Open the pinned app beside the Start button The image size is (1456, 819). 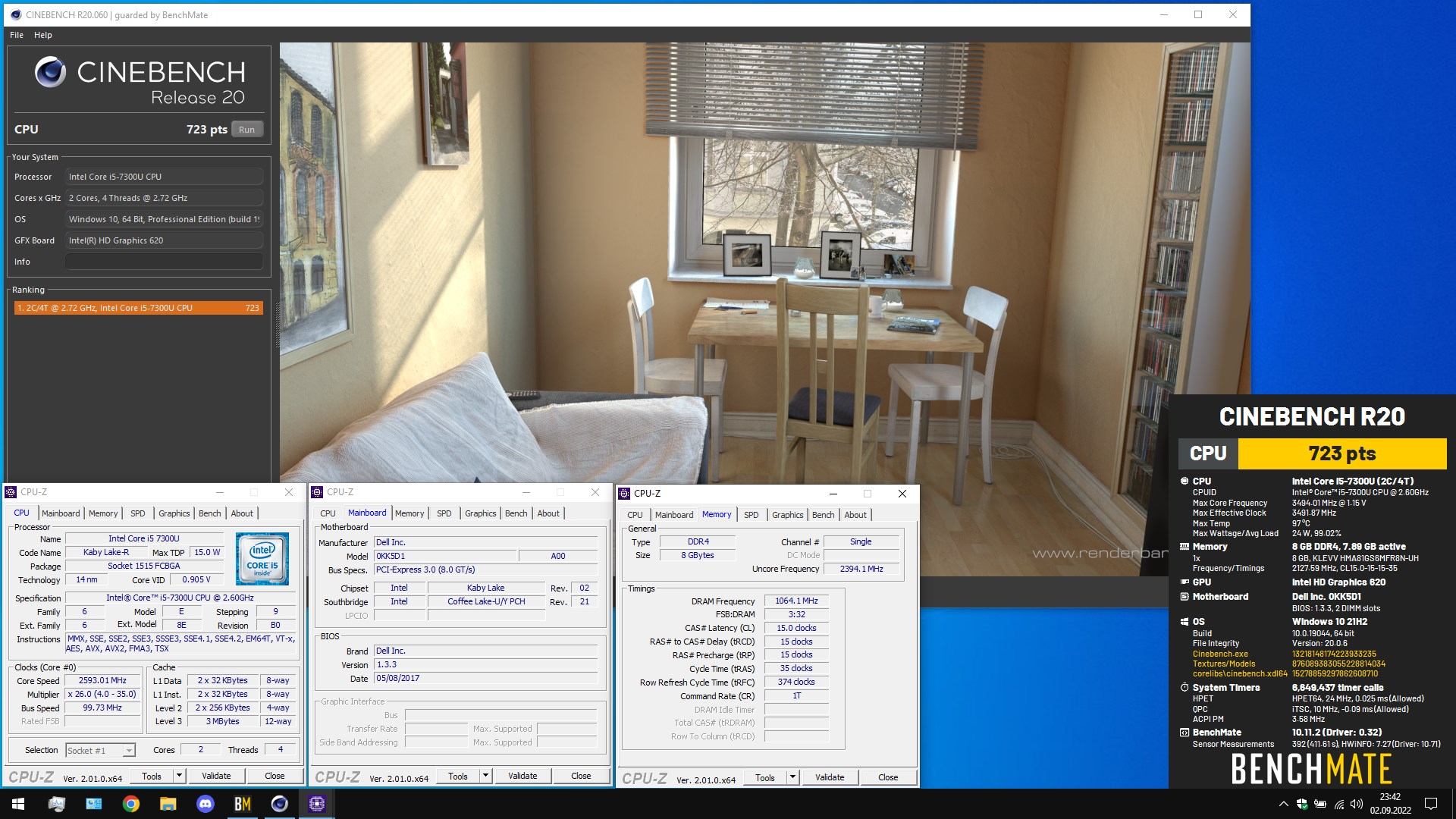coord(57,804)
